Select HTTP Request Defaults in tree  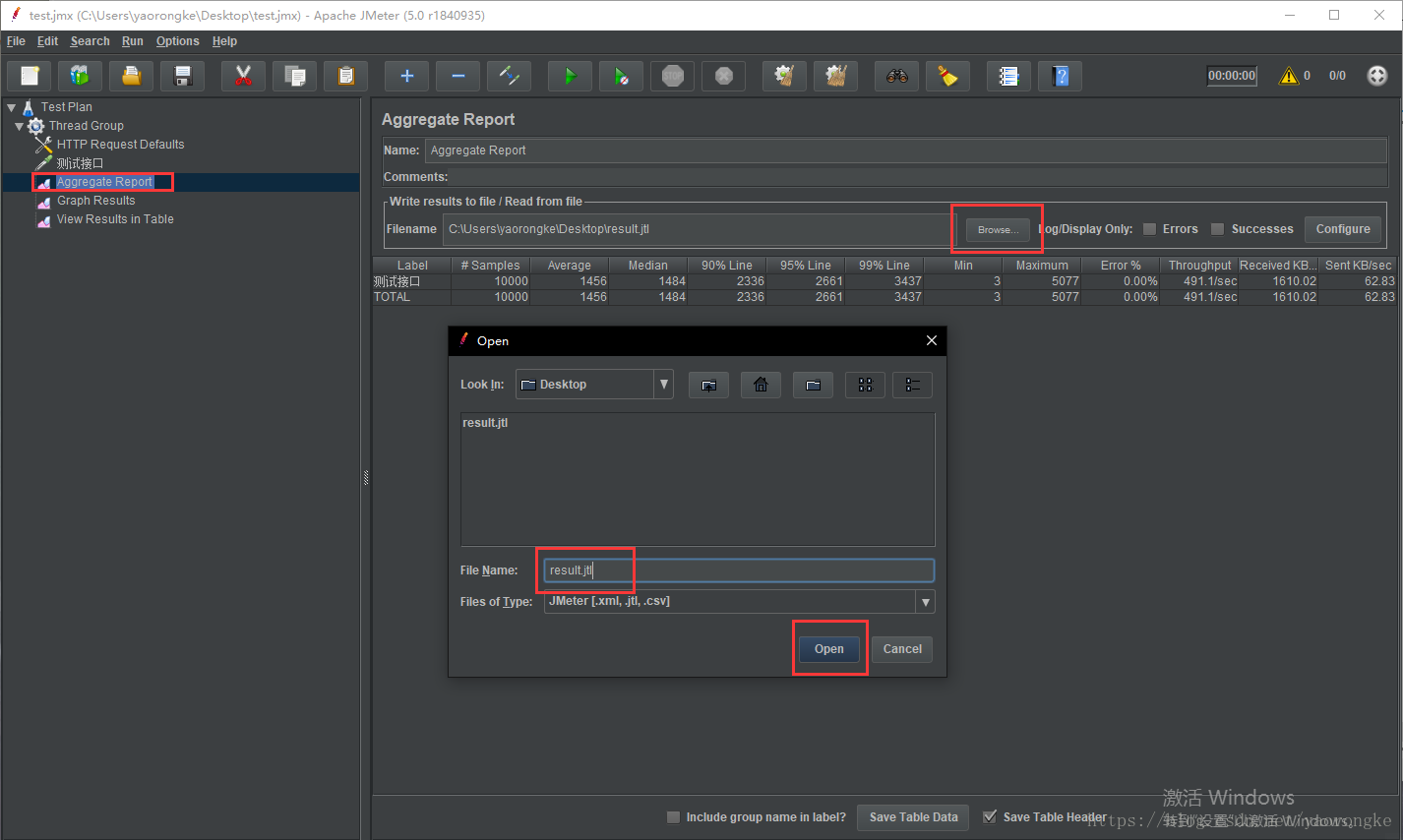(x=120, y=145)
